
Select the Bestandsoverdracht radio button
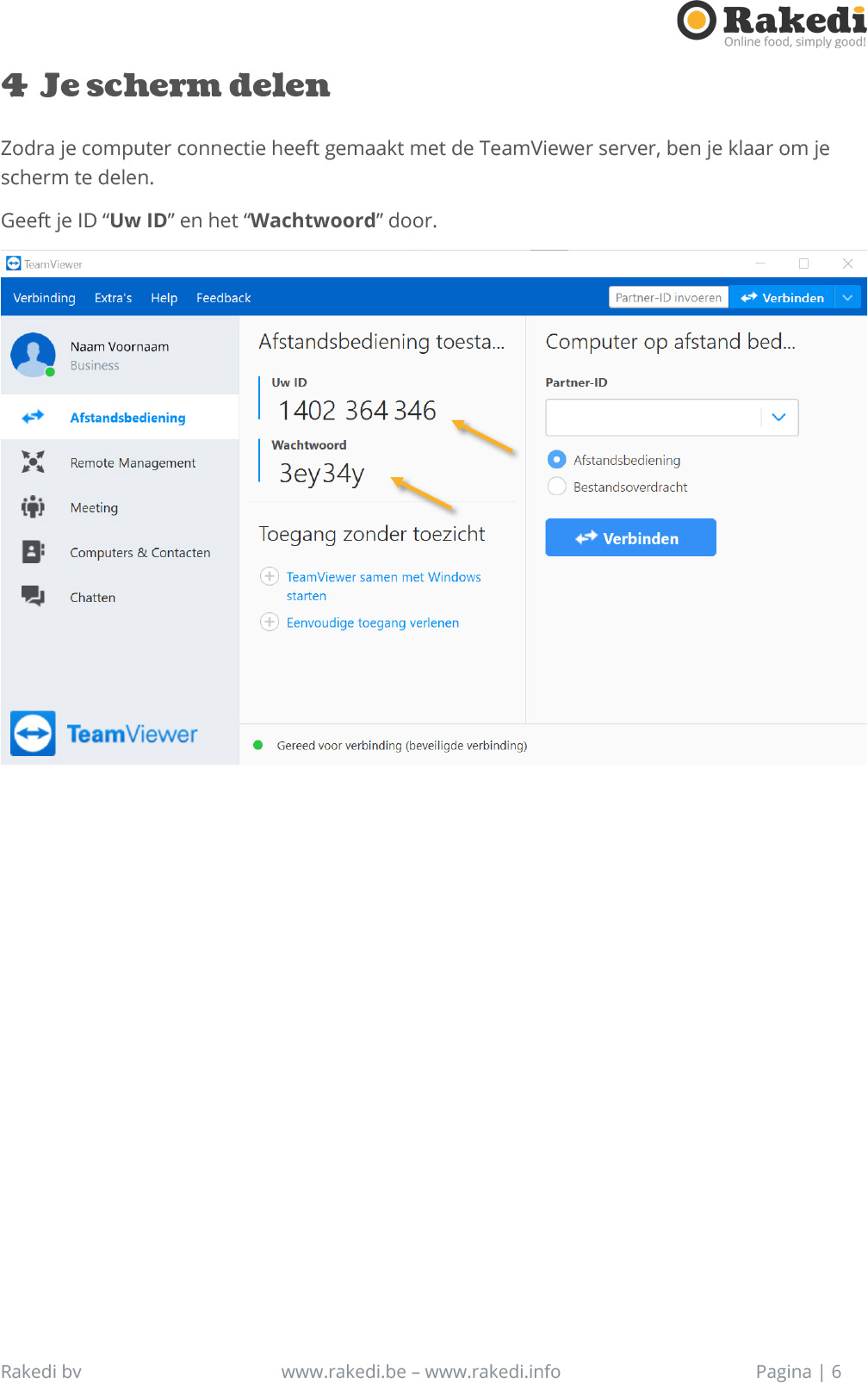(557, 487)
